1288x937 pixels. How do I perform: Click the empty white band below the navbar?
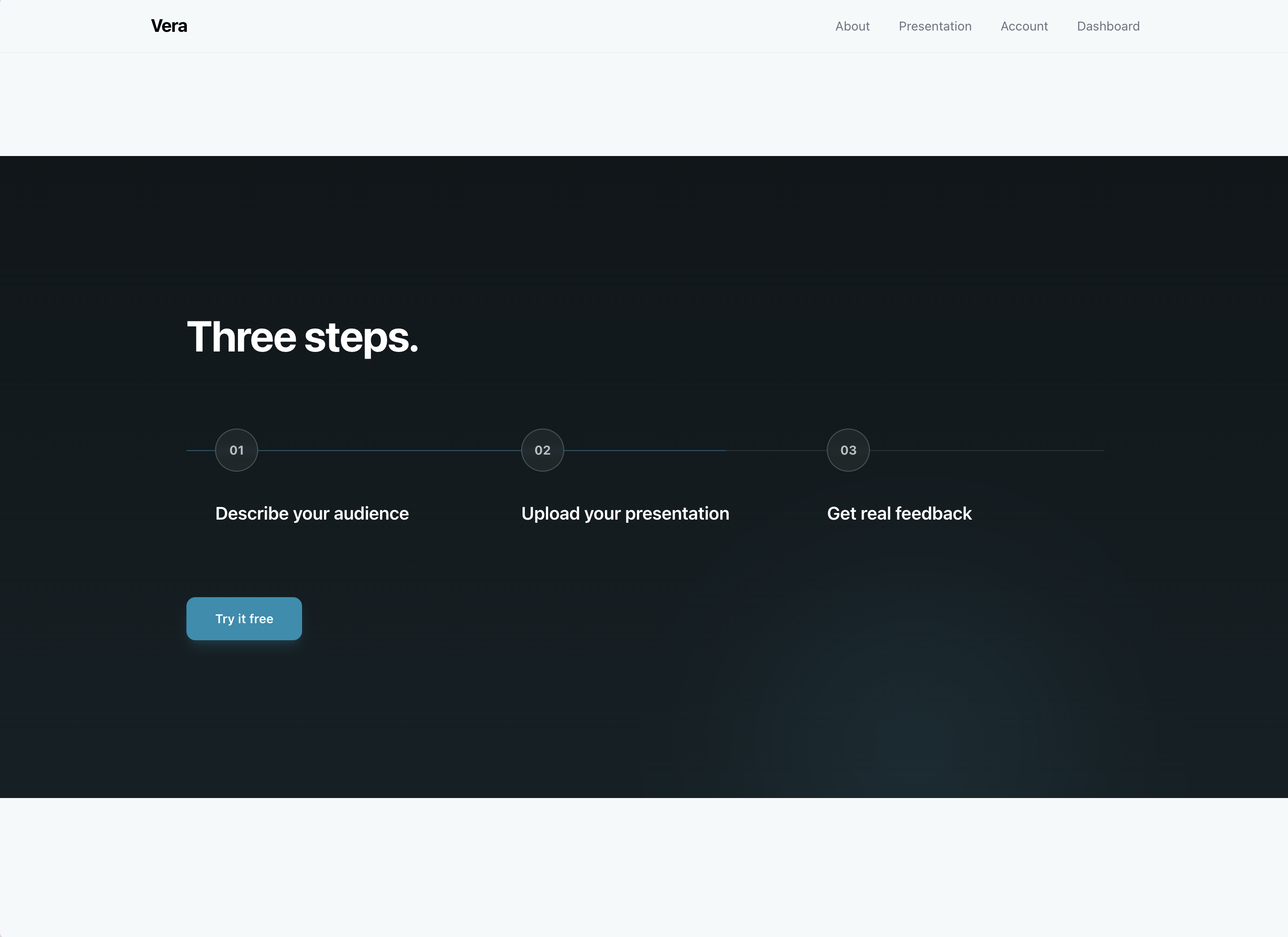coord(644,104)
